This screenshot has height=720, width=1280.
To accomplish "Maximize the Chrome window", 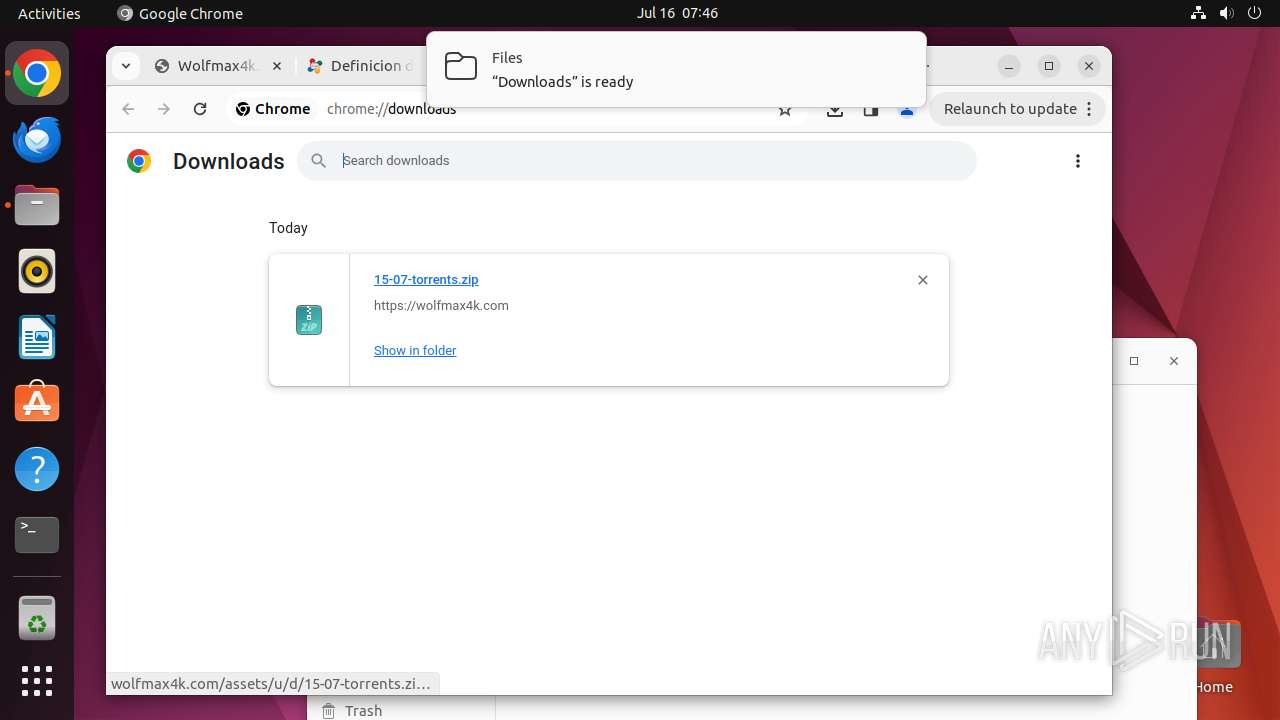I will pyautogui.click(x=1049, y=66).
